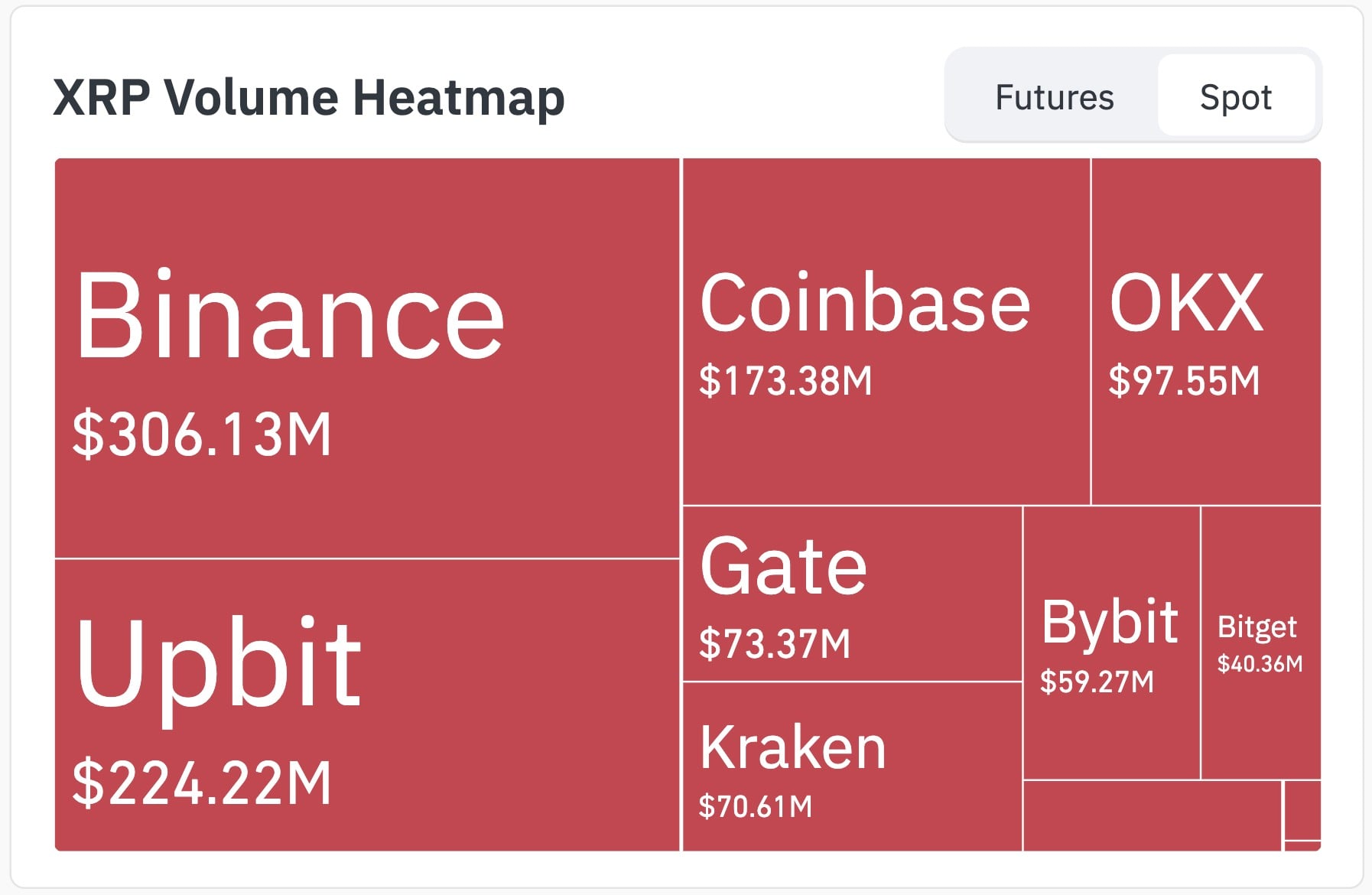
Task: Click the $97.55M OKX volume figure
Action: tap(1184, 380)
